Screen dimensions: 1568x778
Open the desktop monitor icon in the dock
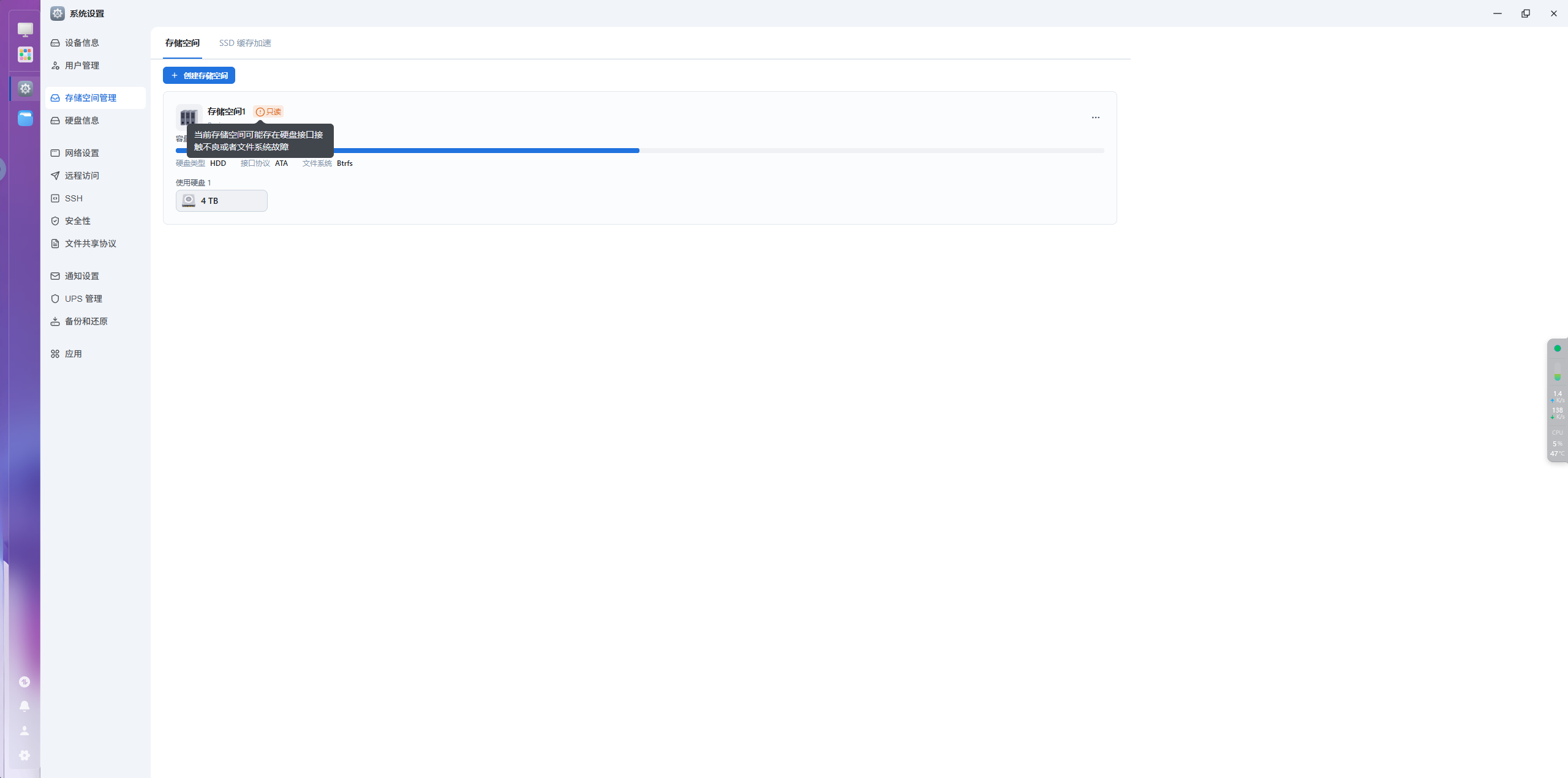click(25, 29)
